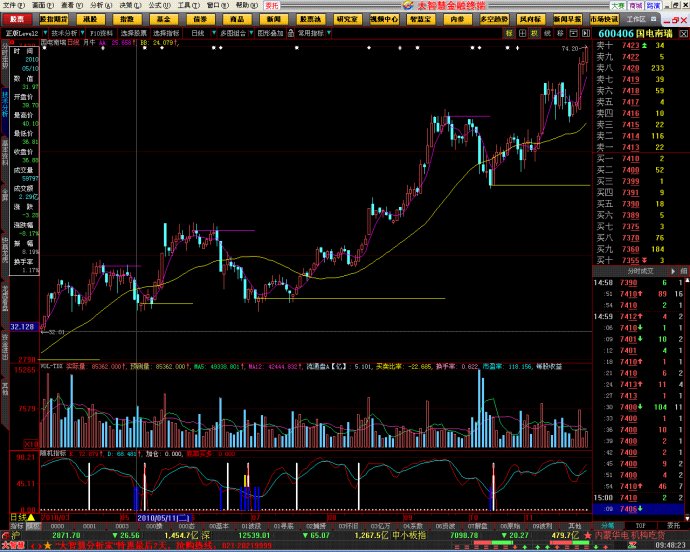Click the 大智慧 logo icon in title bar

[x=408, y=5]
